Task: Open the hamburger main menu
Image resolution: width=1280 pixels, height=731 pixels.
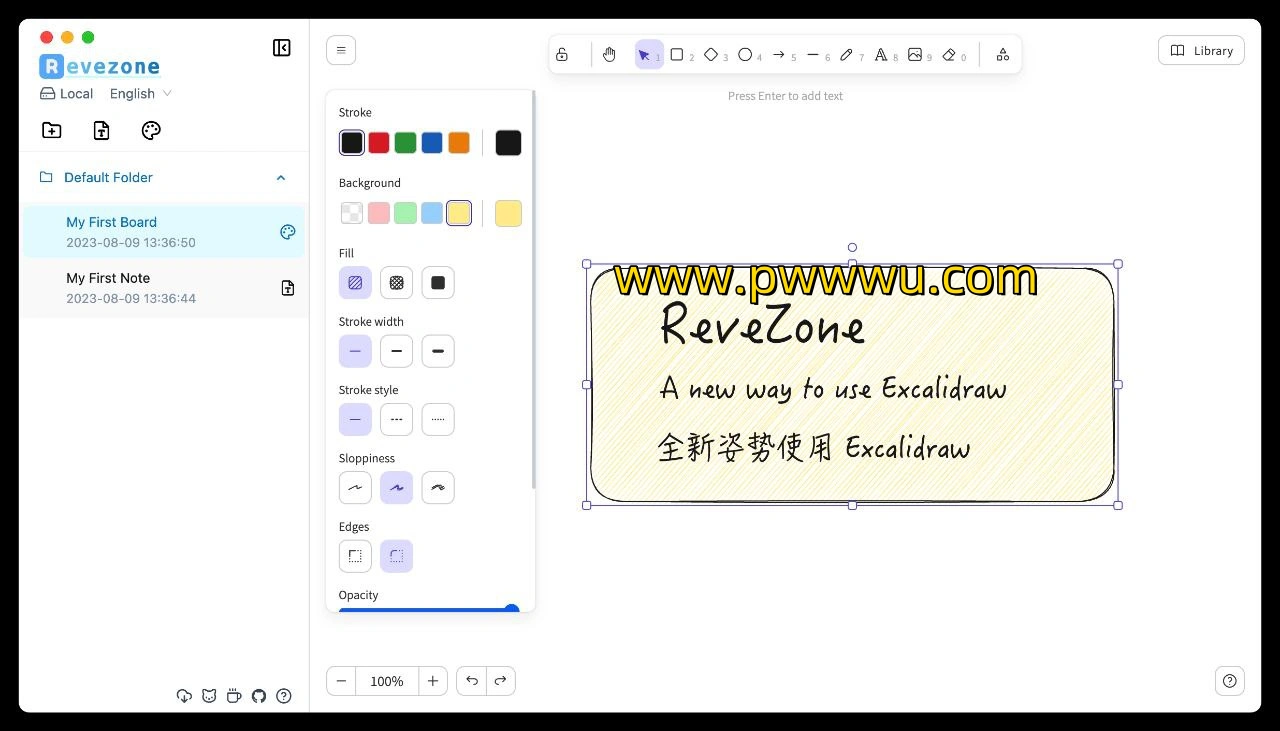Action: point(341,50)
